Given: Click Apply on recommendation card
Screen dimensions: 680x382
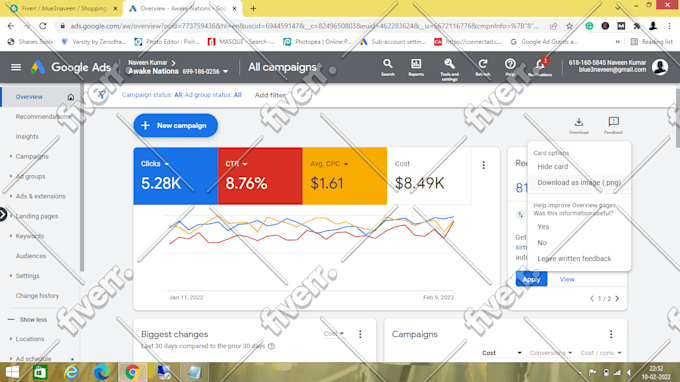Looking at the screenshot, I should [x=531, y=279].
